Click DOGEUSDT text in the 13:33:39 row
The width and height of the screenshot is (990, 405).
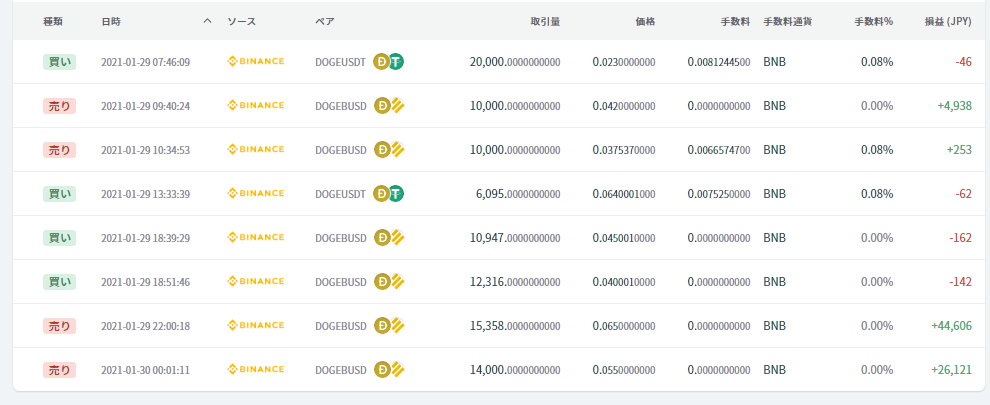pos(340,194)
